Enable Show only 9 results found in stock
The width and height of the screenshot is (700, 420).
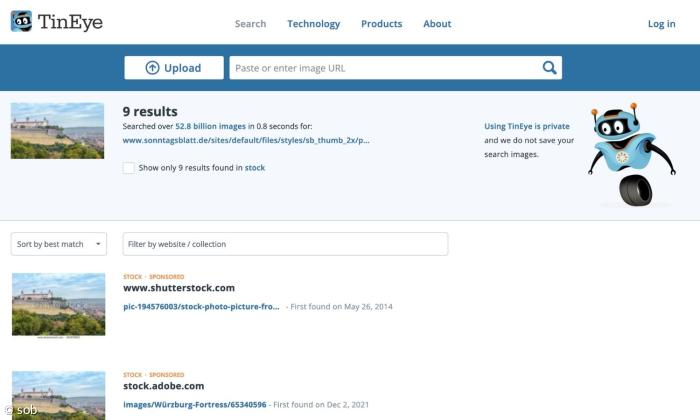129,168
